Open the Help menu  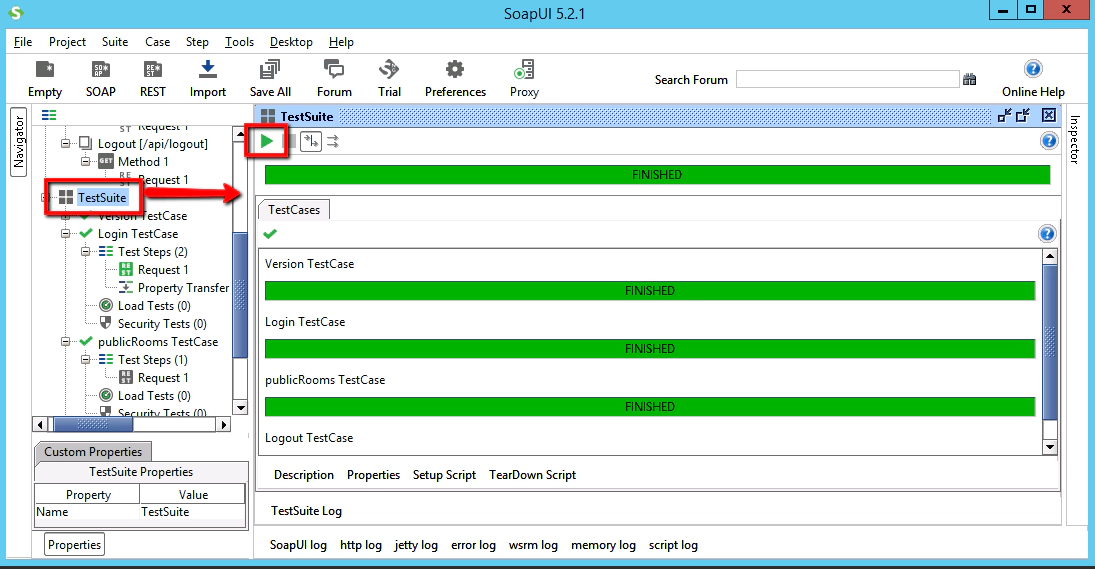click(341, 42)
